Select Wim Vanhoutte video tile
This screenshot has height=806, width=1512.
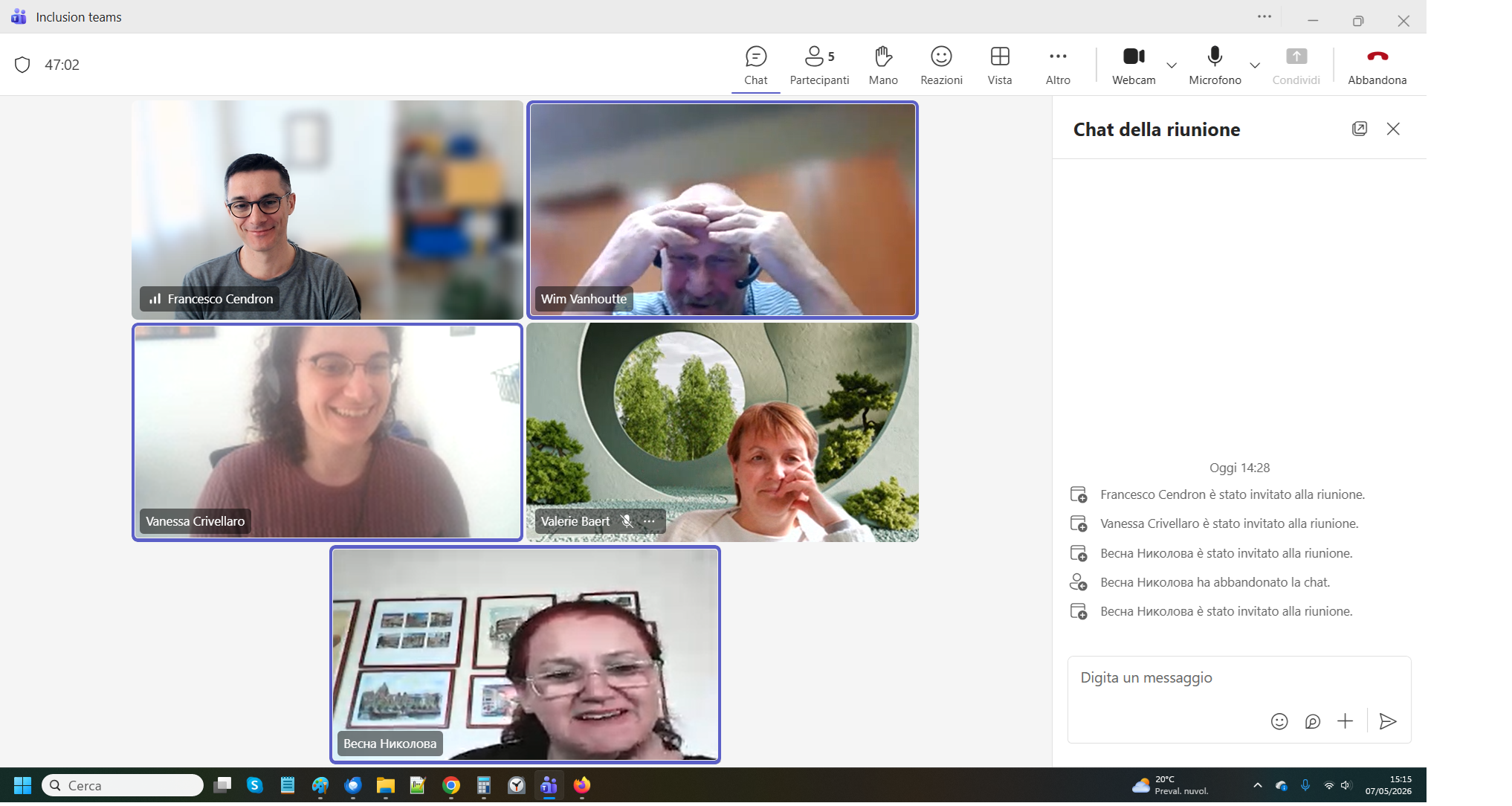(x=723, y=210)
